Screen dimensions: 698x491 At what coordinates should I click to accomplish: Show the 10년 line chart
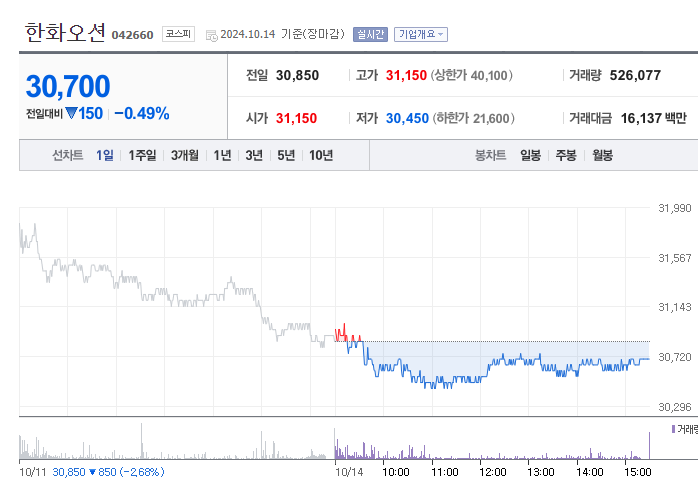(321, 155)
